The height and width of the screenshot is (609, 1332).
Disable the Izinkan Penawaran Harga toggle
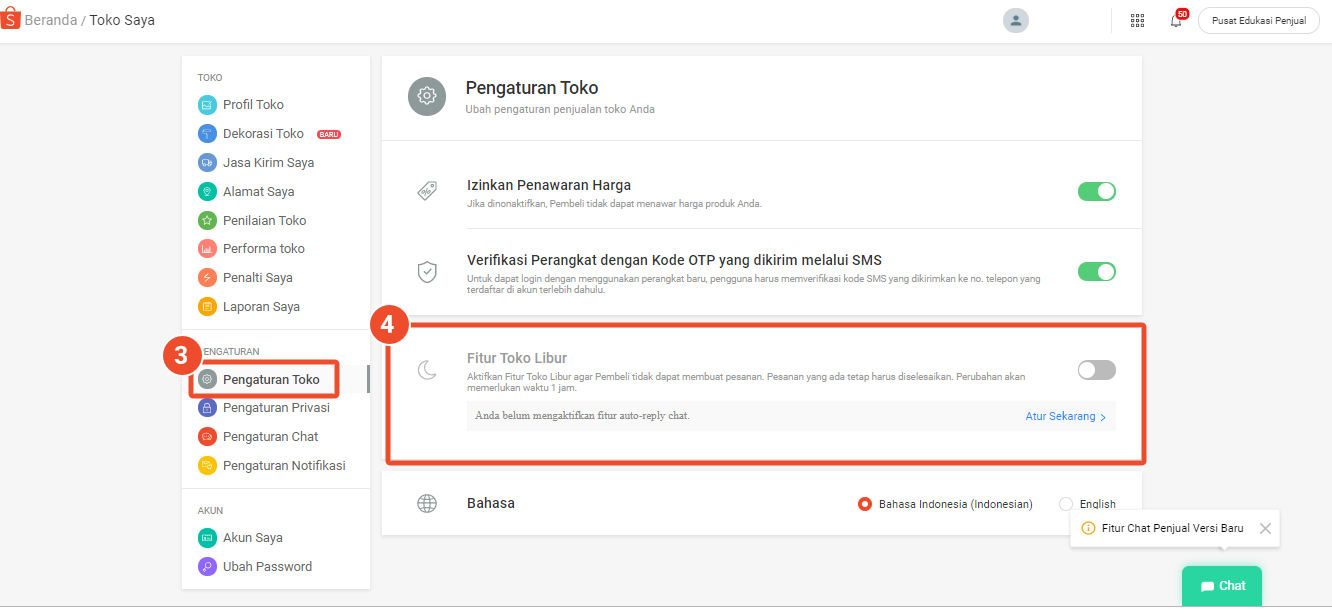click(1096, 192)
